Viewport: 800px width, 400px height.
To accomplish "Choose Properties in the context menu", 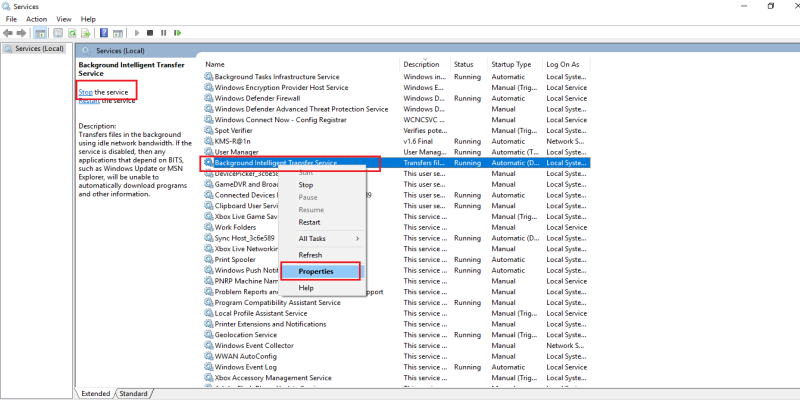I will pos(322,271).
